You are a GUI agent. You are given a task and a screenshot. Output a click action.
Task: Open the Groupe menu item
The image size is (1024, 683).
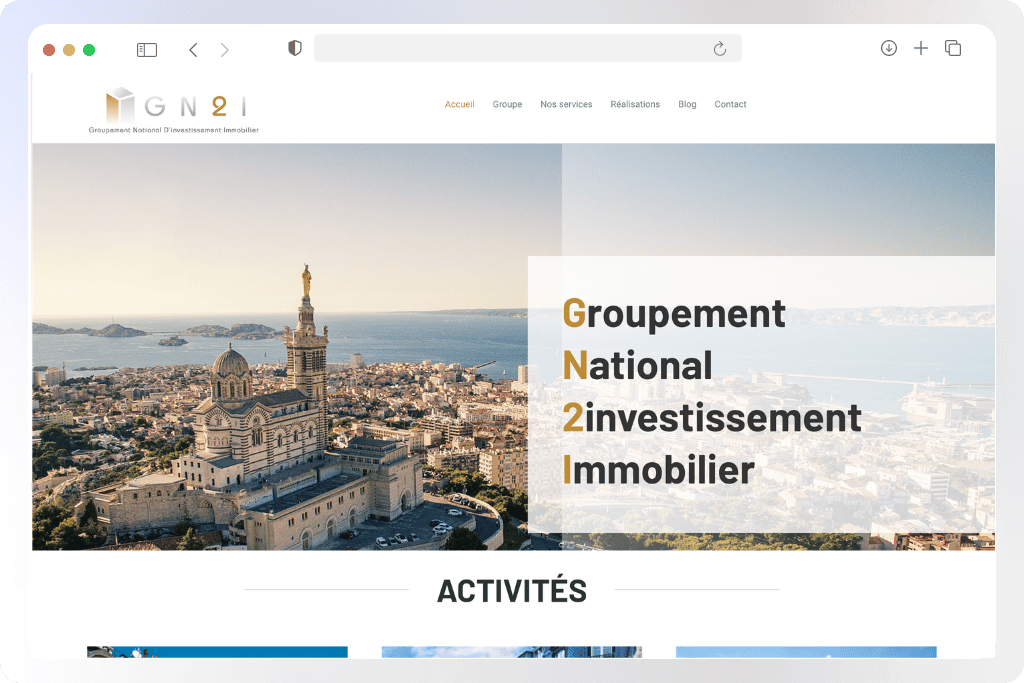(x=507, y=104)
